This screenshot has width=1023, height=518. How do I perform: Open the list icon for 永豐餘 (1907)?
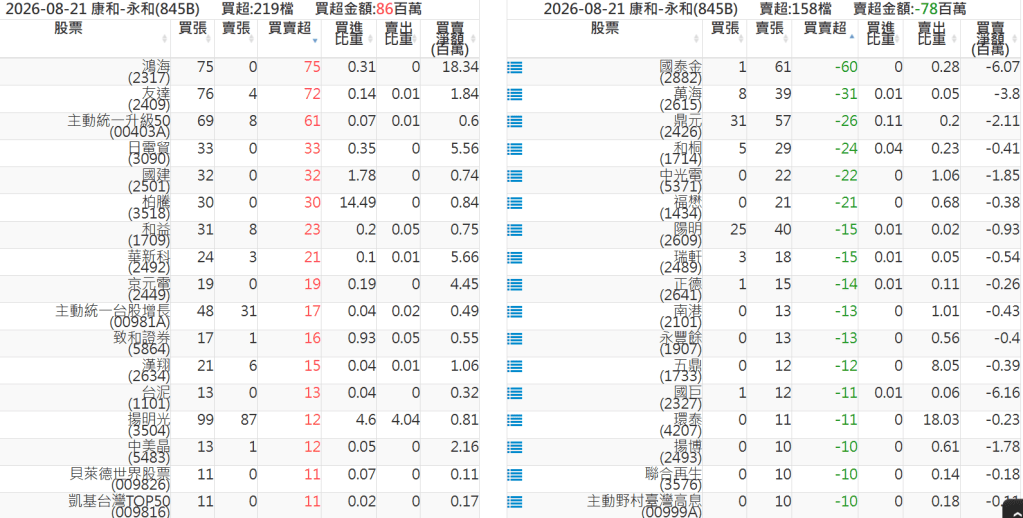pyautogui.click(x=515, y=339)
